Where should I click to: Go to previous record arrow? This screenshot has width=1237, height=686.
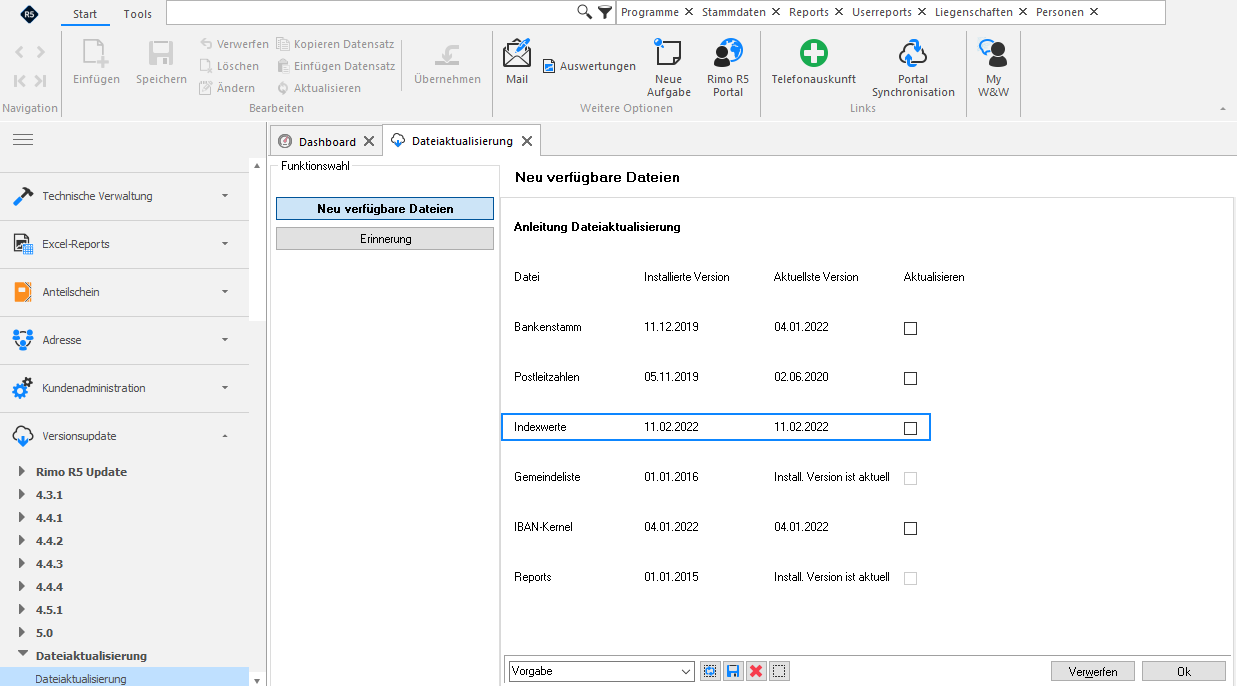(x=20, y=52)
